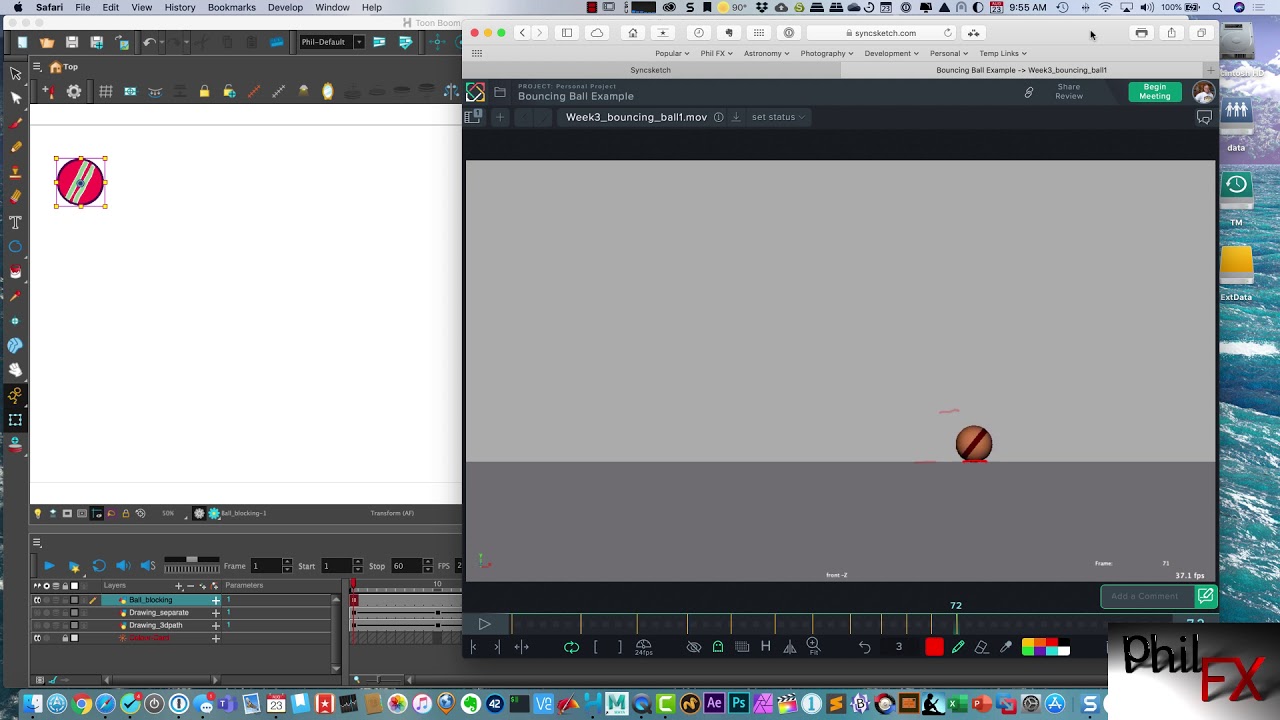
Task: Open the Develop menu
Action: (285, 7)
